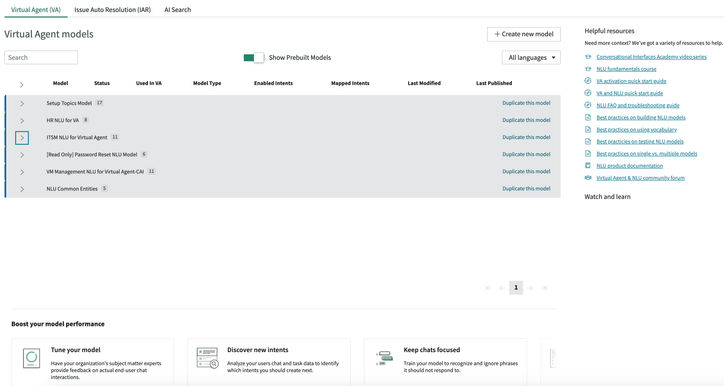Click the graduation cap icon beside Academy video series

tap(588, 57)
